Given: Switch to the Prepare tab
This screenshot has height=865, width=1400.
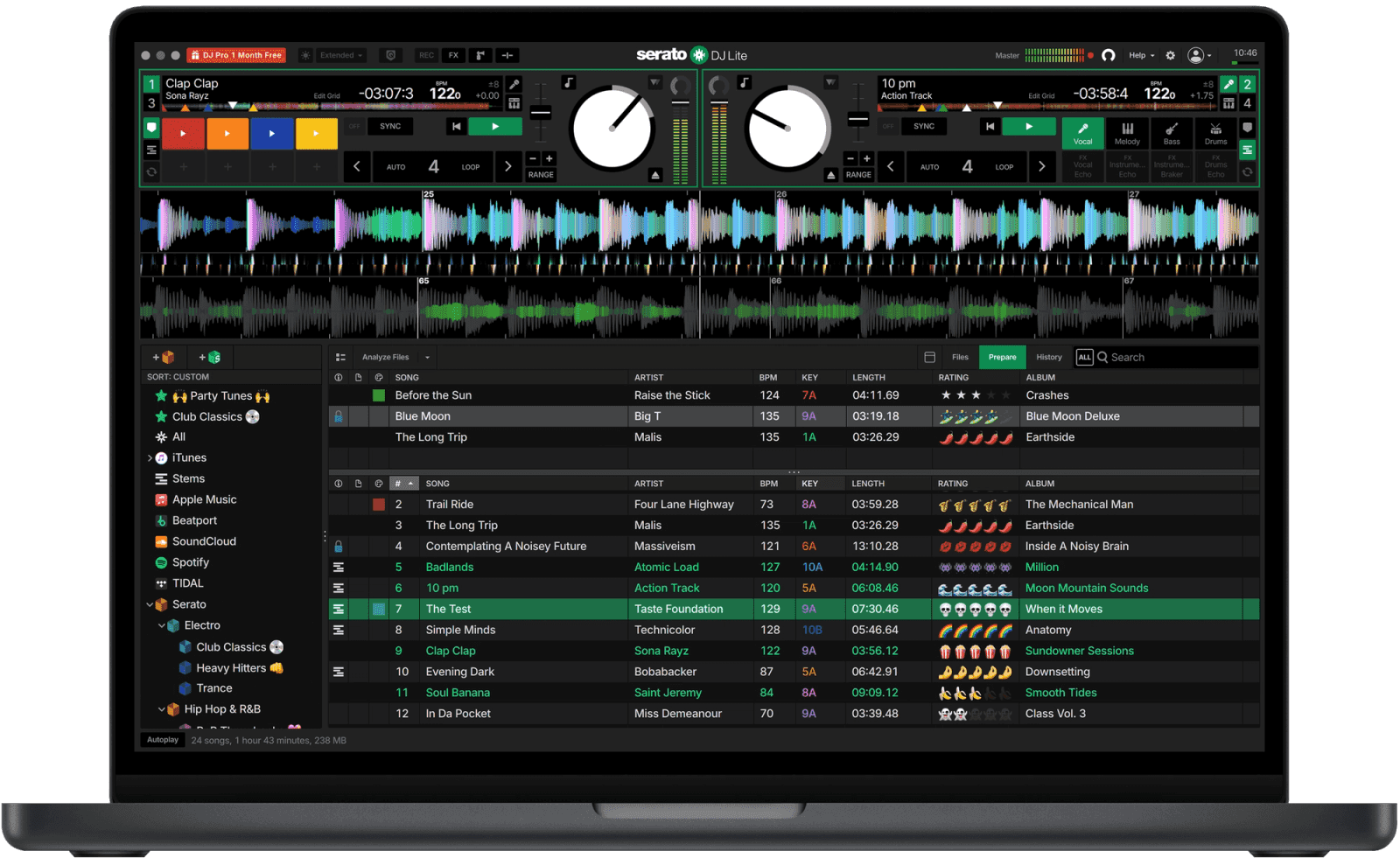Looking at the screenshot, I should (1003, 357).
